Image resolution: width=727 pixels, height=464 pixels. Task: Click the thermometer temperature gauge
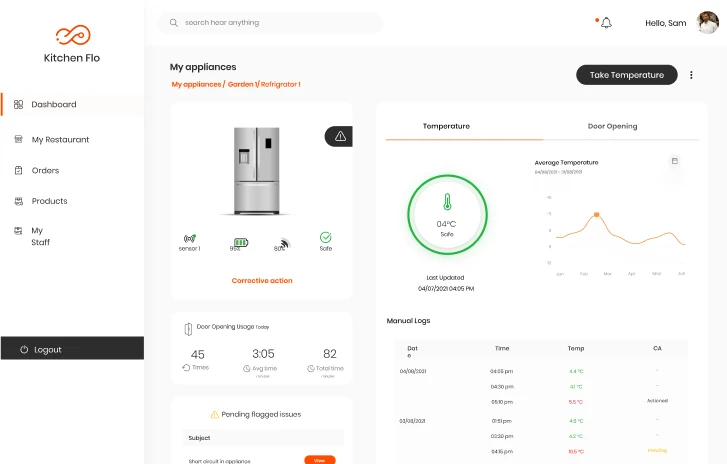tap(446, 216)
